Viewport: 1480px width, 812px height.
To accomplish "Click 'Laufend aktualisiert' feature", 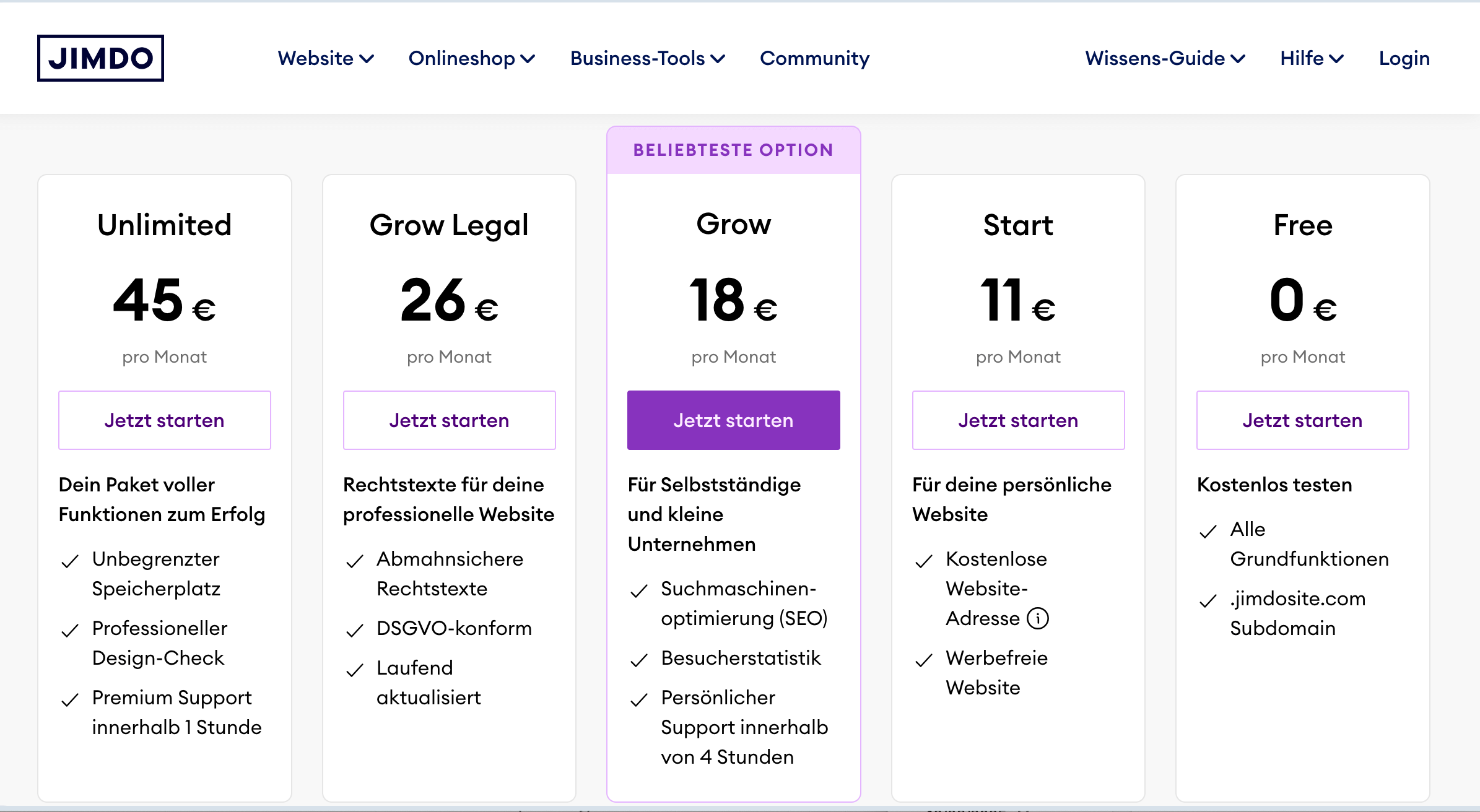I will pyautogui.click(x=429, y=683).
